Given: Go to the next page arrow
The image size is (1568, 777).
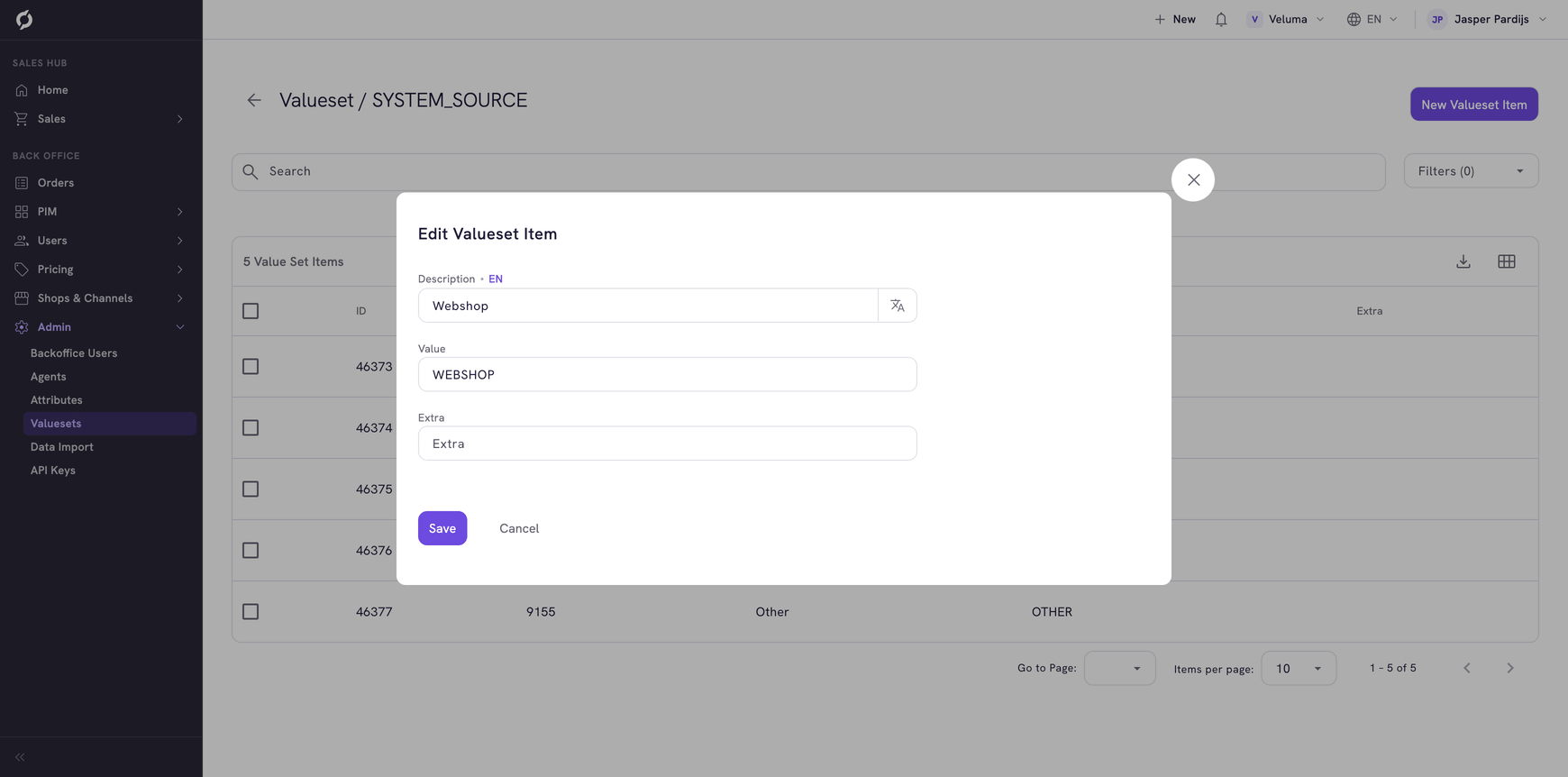Looking at the screenshot, I should point(1510,668).
